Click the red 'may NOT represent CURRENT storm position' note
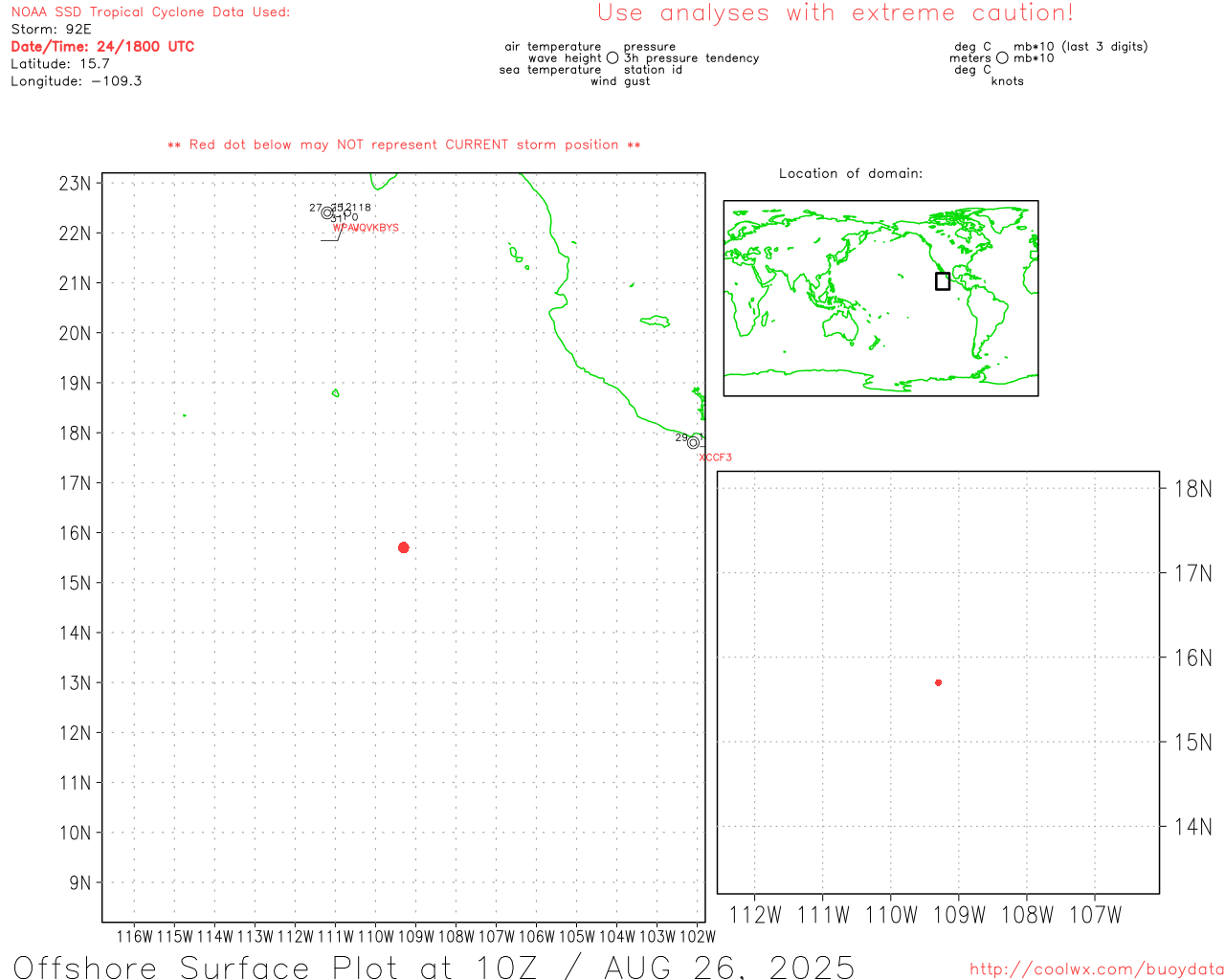1225x980 pixels. [x=404, y=145]
